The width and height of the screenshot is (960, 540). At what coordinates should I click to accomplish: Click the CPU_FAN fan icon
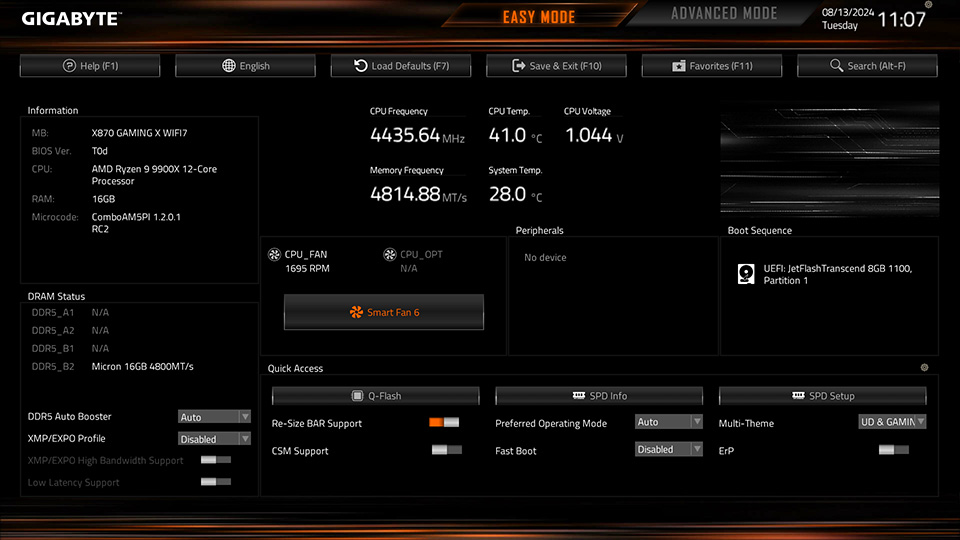(x=275, y=255)
